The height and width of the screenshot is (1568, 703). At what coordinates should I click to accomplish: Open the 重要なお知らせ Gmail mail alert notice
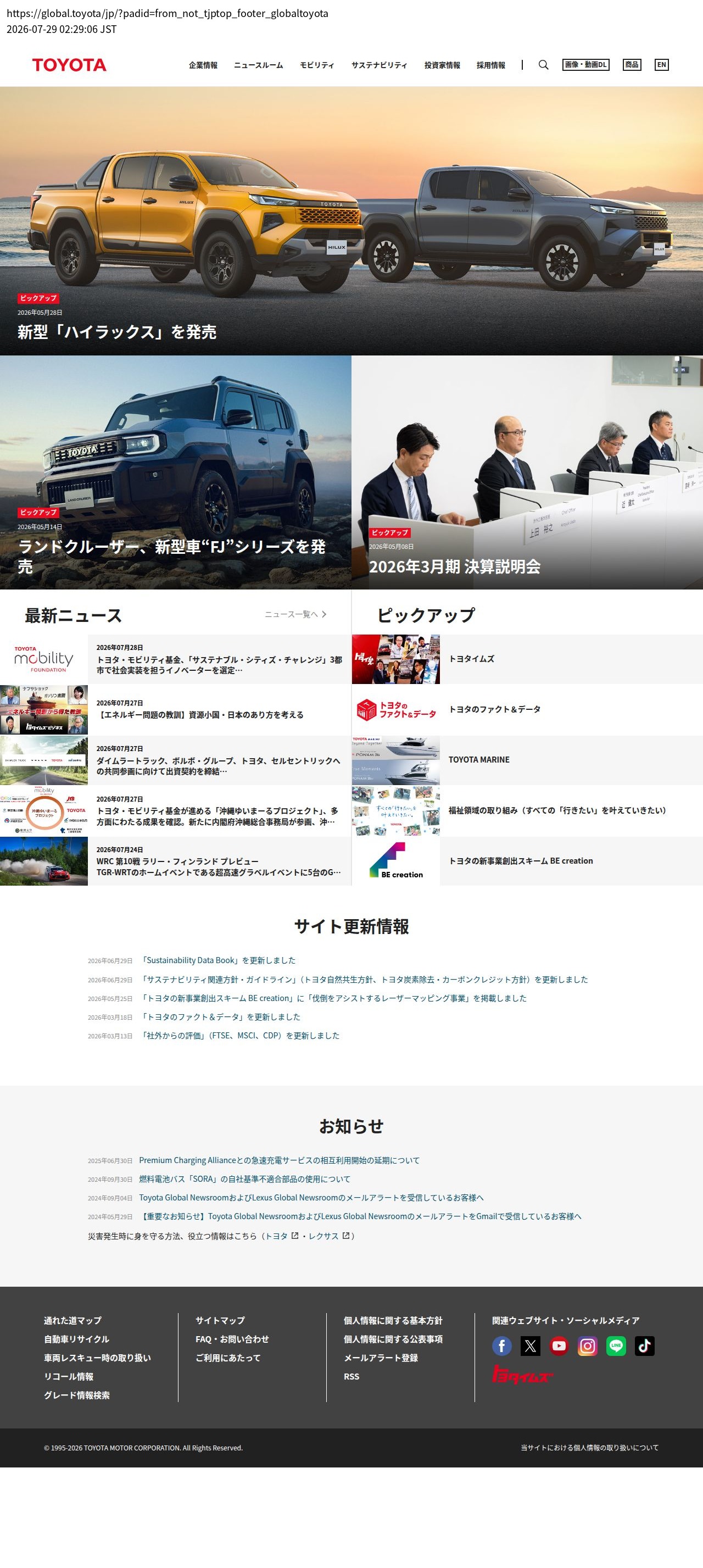point(360,1216)
